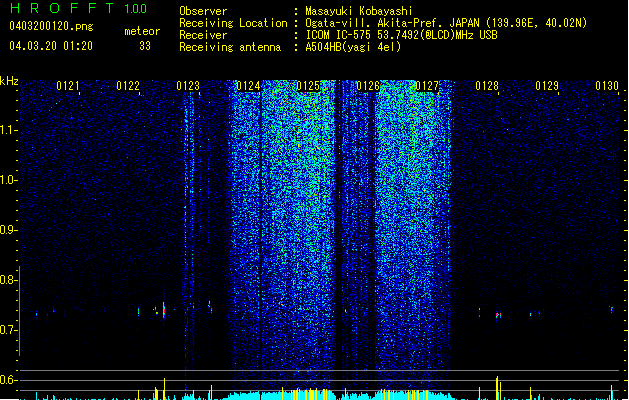Image resolution: width=629 pixels, height=400 pixels.
Task: Click observer name Masayuki Kobayashi
Action: [x=359, y=11]
